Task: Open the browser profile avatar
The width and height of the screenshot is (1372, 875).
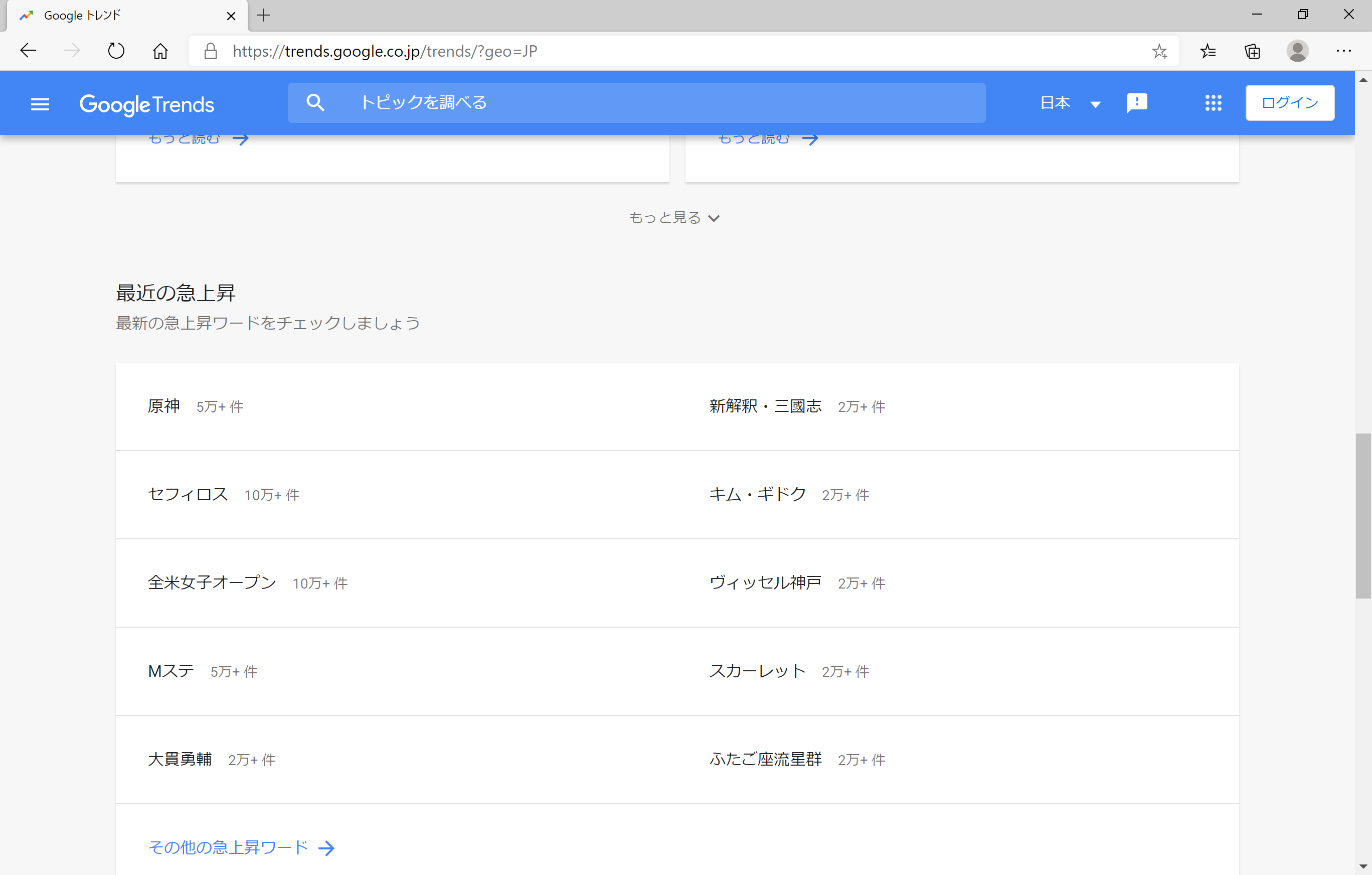Action: point(1297,51)
